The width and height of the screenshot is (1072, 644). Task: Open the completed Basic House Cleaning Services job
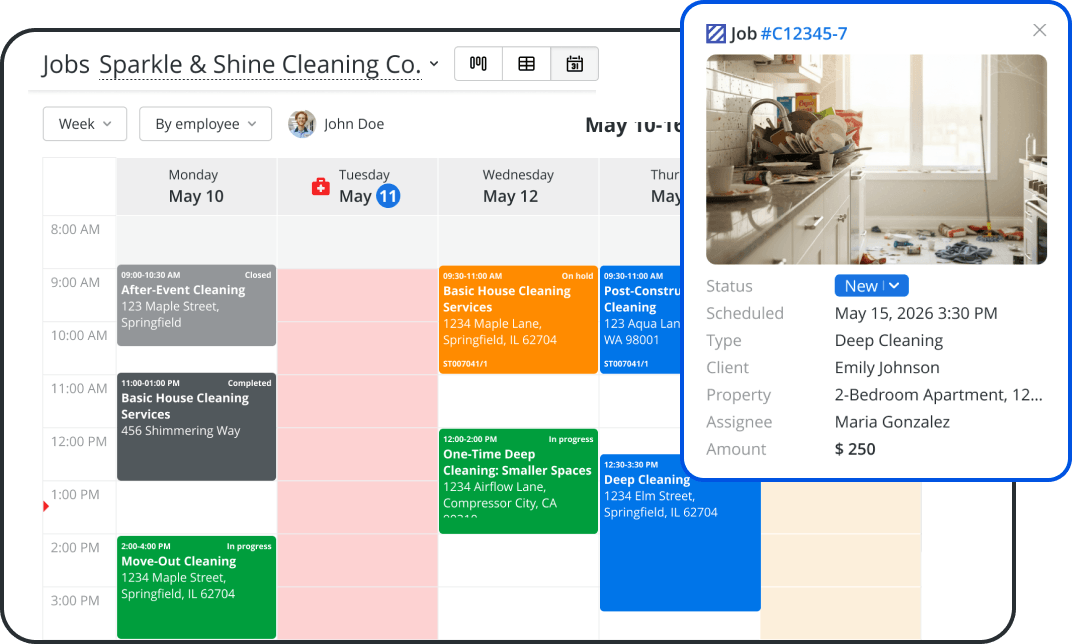196,427
